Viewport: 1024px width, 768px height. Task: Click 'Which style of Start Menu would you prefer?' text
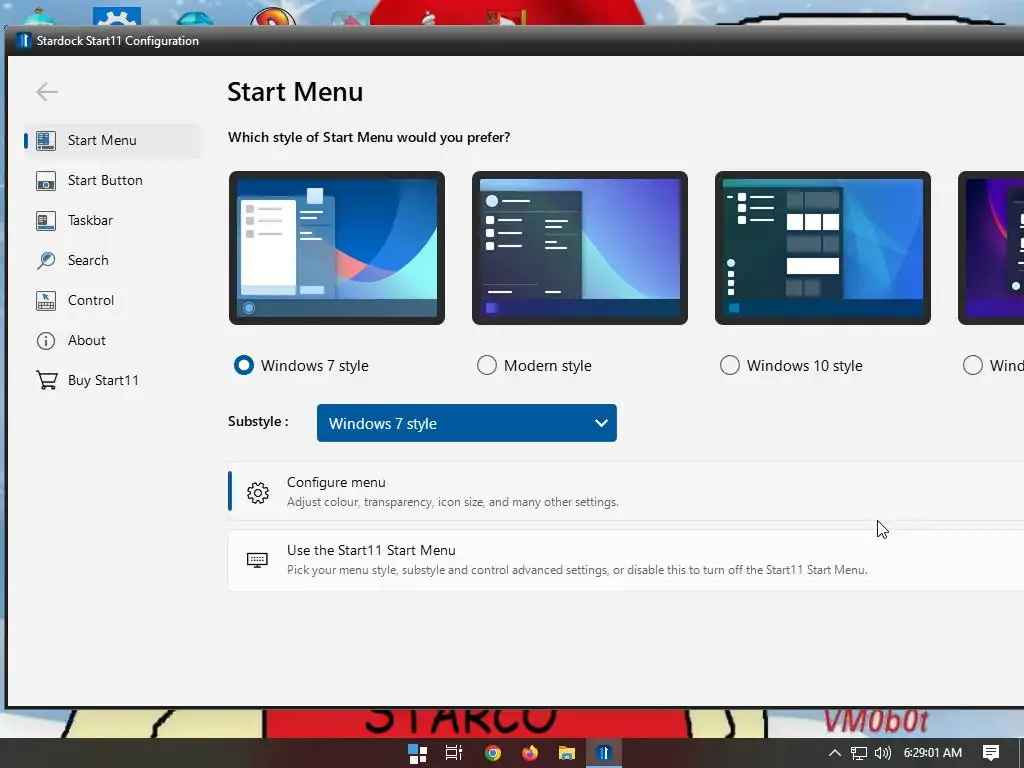coord(369,138)
